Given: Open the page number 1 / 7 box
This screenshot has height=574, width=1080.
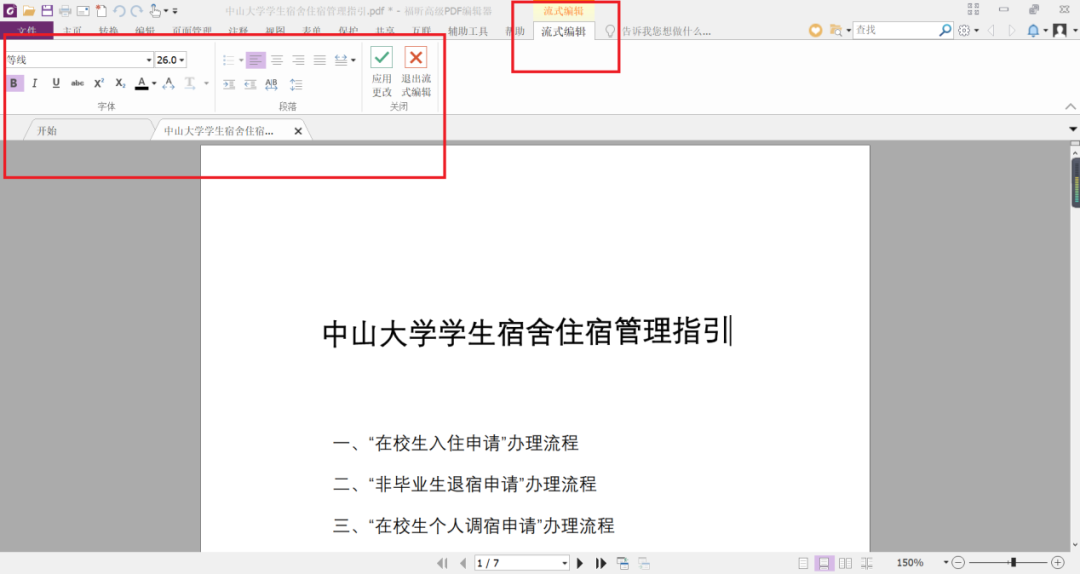Looking at the screenshot, I should click(x=521, y=563).
